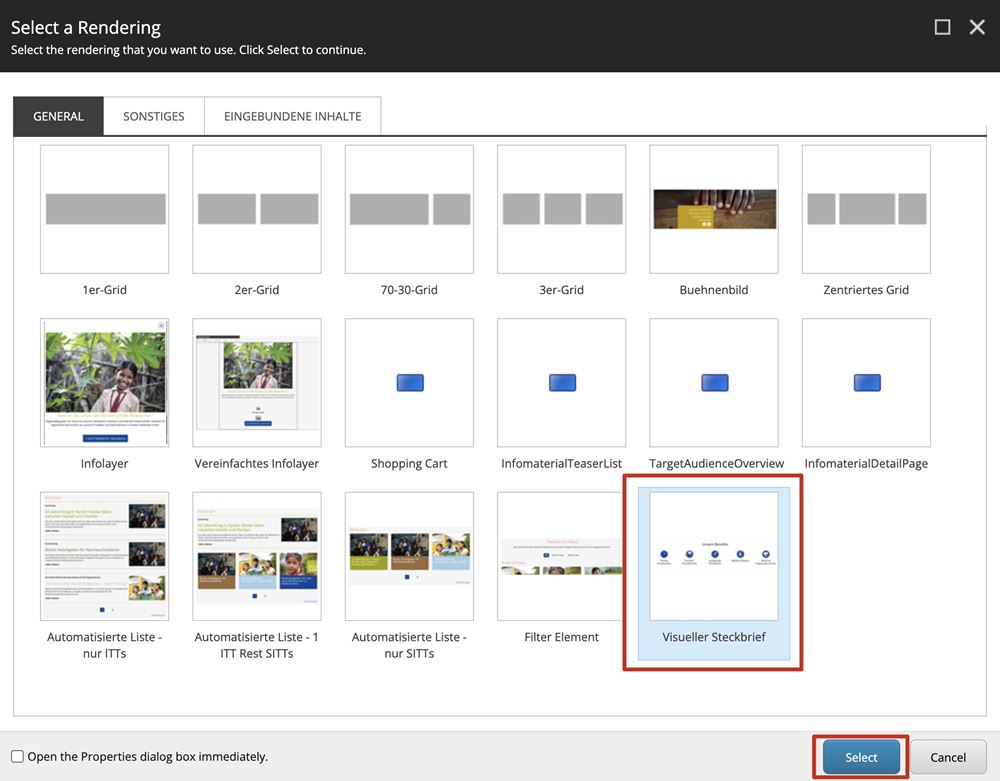
Task: Select the Vereinfachtes Infolayer thumbnail
Action: coord(257,383)
